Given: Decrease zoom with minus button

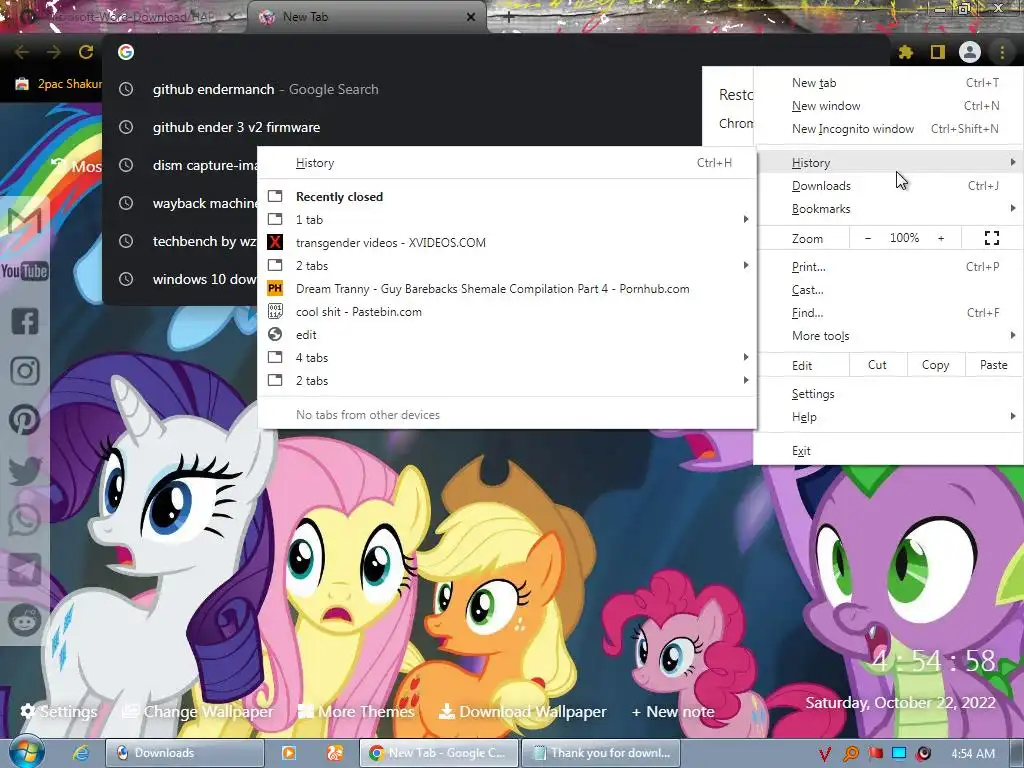Looking at the screenshot, I should point(868,238).
